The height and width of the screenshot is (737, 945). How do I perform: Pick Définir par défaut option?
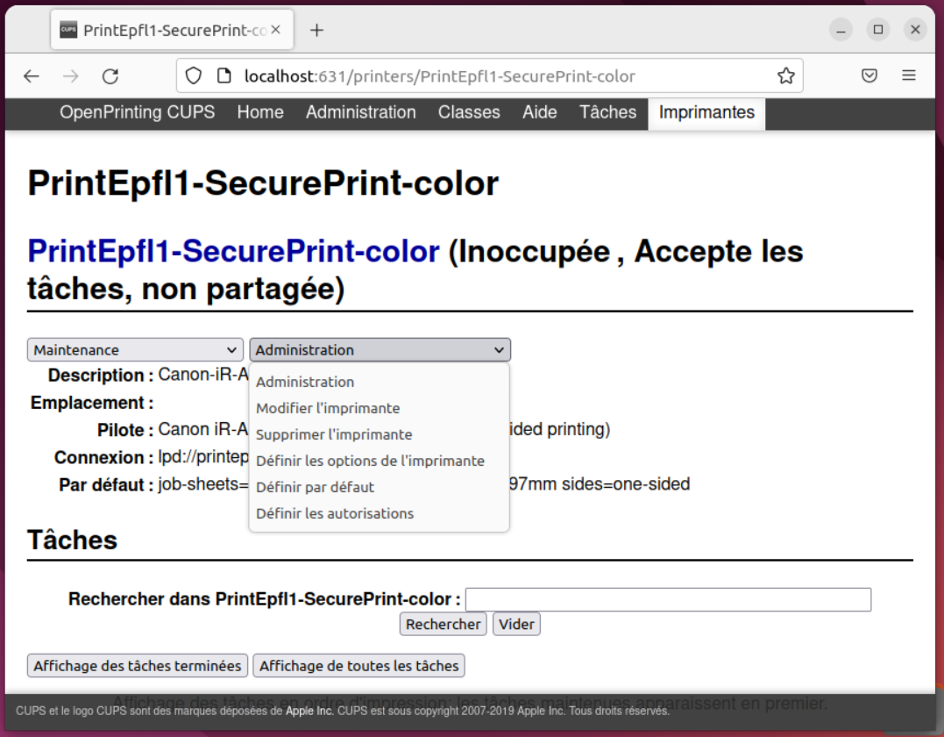tap(315, 487)
